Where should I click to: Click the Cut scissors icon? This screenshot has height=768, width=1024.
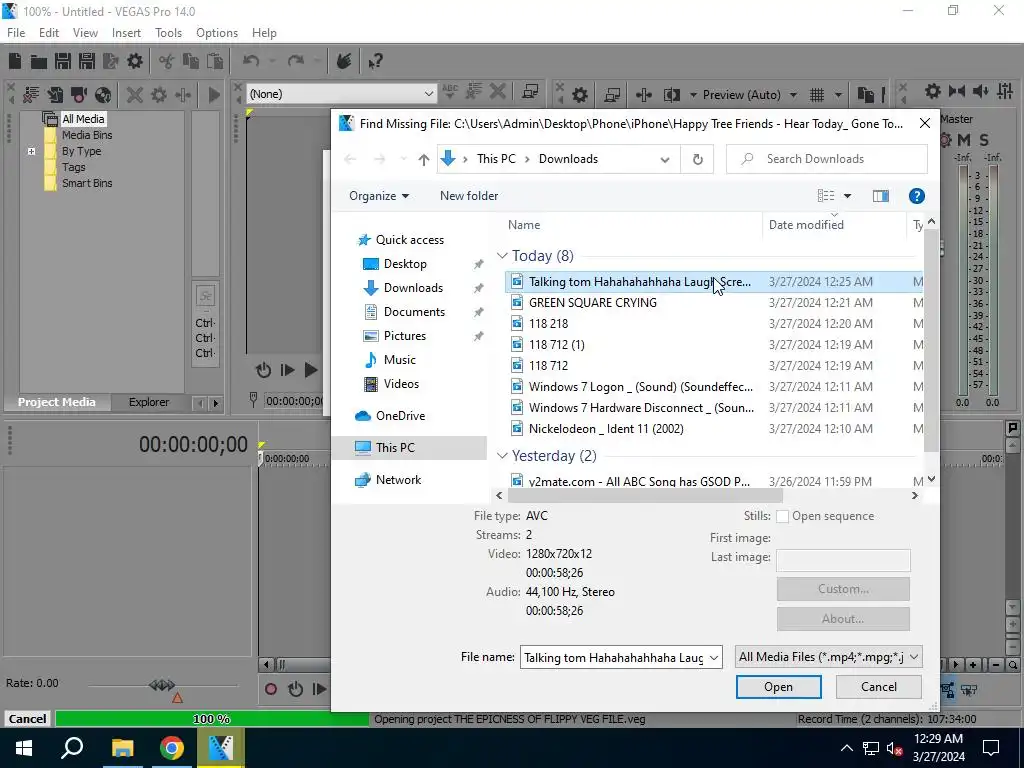(x=167, y=61)
